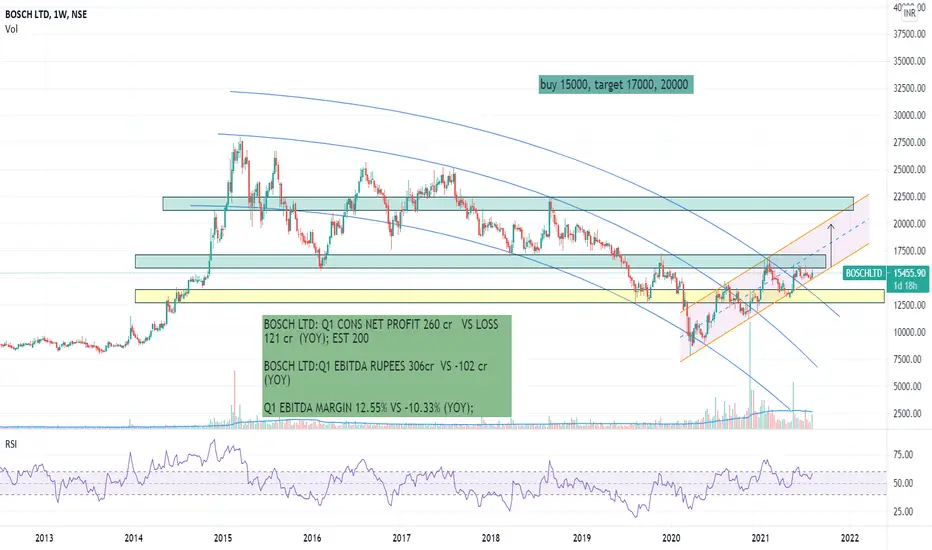Click the 2015 label on the time axis
The width and height of the screenshot is (932, 550).
point(223,538)
